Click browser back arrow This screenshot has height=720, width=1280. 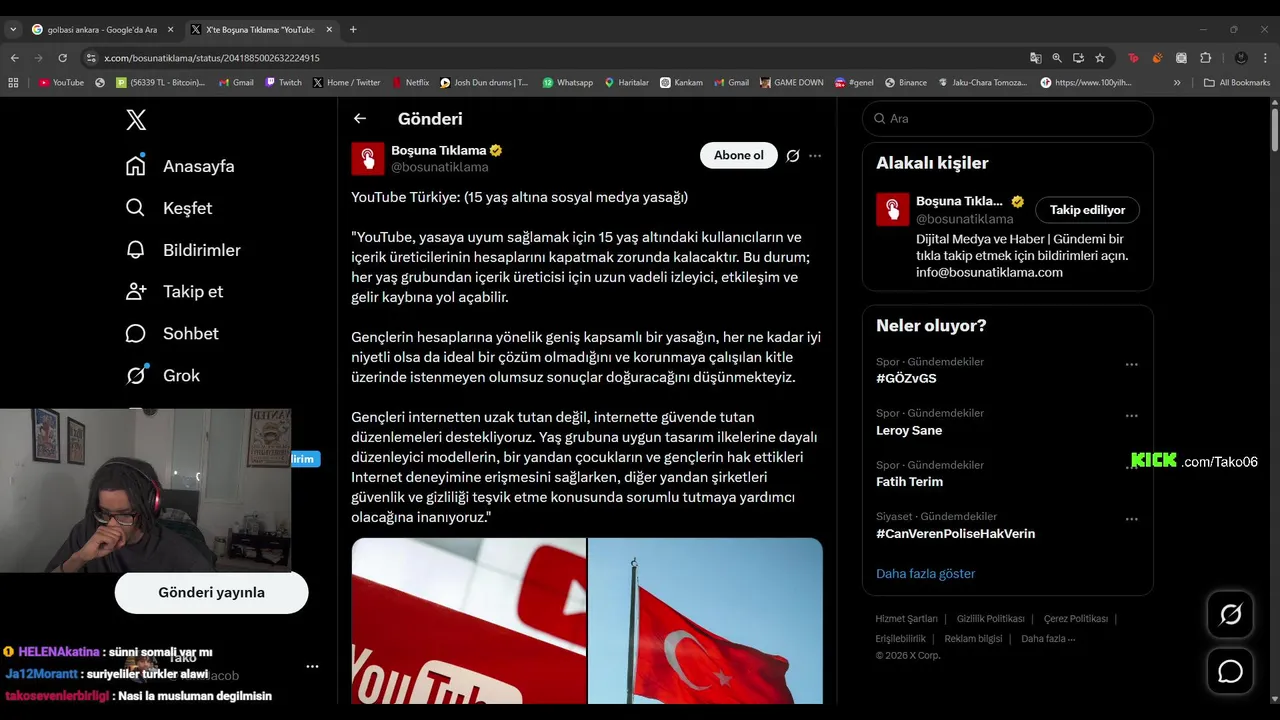coord(14,58)
